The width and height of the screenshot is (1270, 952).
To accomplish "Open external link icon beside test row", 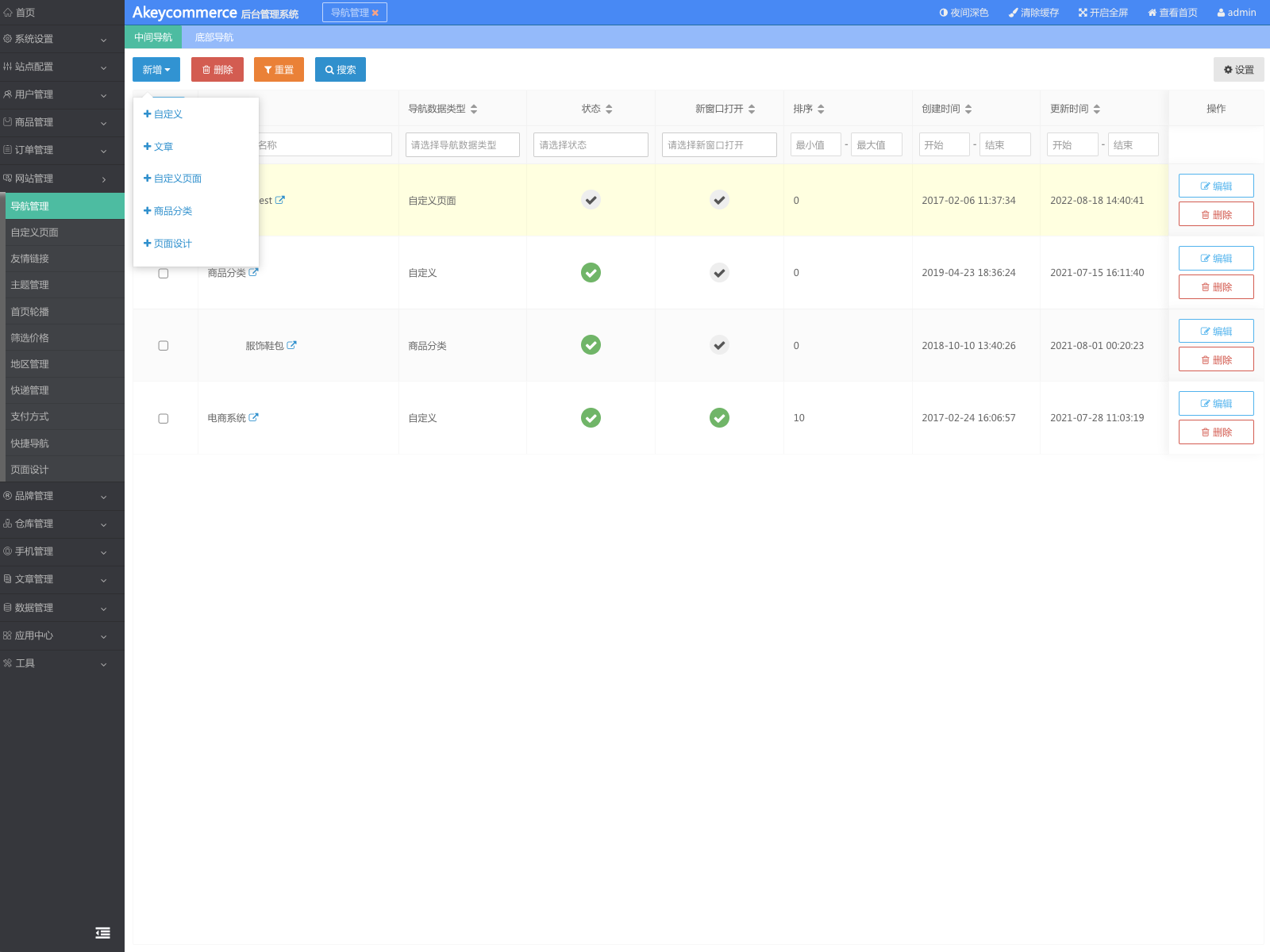I will click(279, 200).
